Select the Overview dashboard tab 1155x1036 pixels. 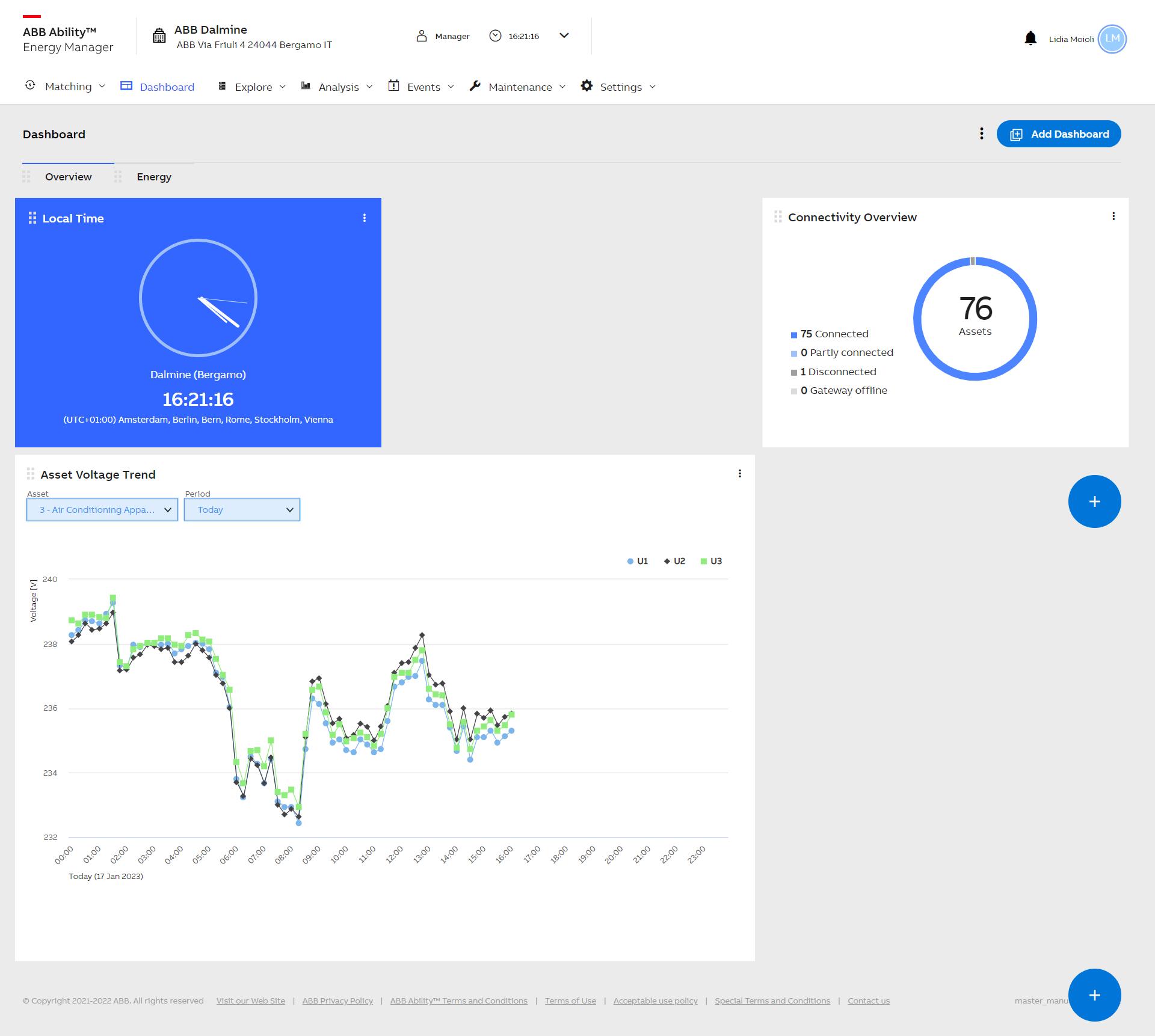pyautogui.click(x=68, y=176)
